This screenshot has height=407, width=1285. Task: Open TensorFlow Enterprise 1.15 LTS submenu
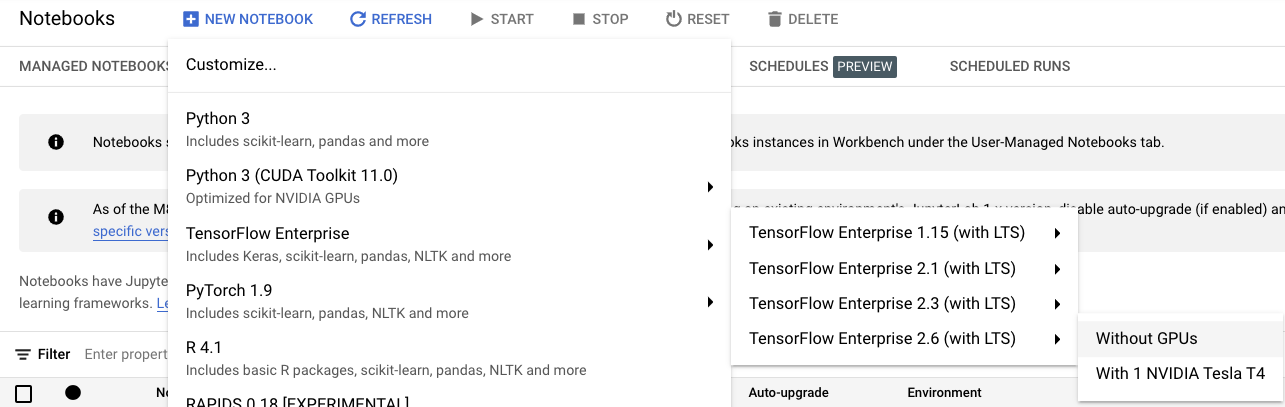tap(1056, 234)
